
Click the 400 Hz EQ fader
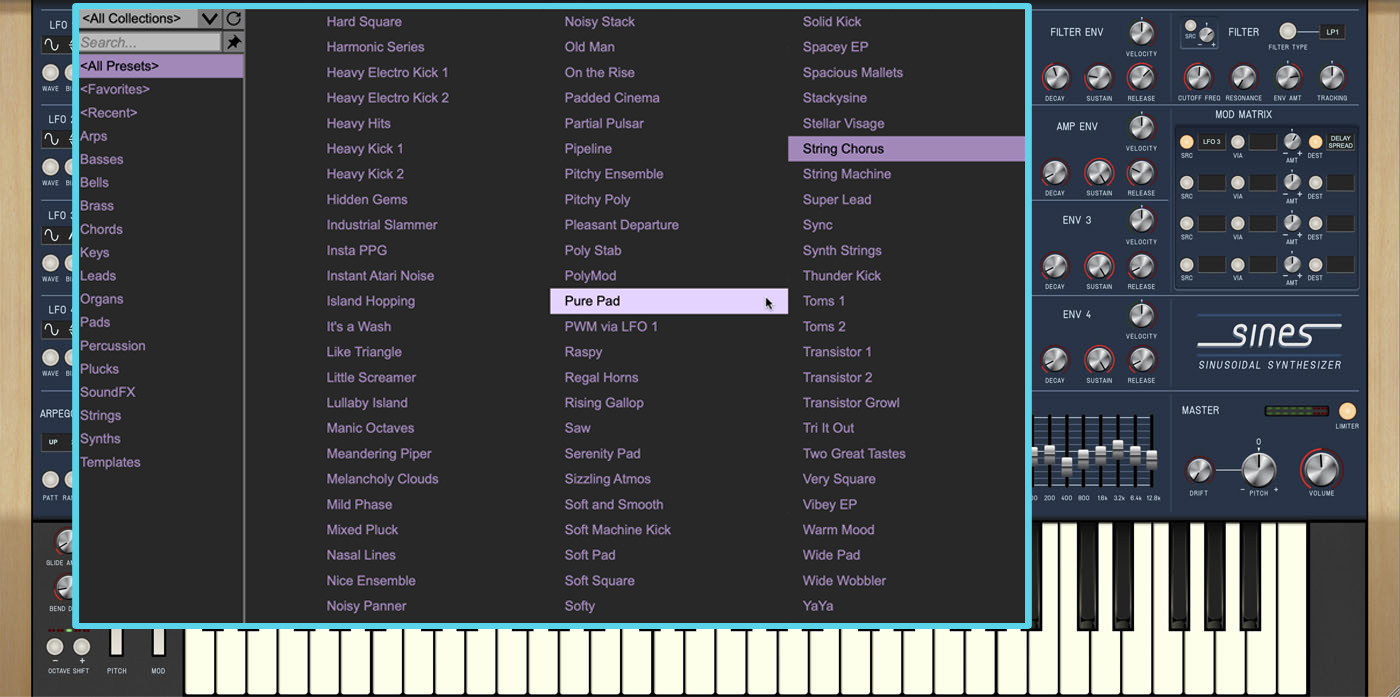(x=1067, y=465)
